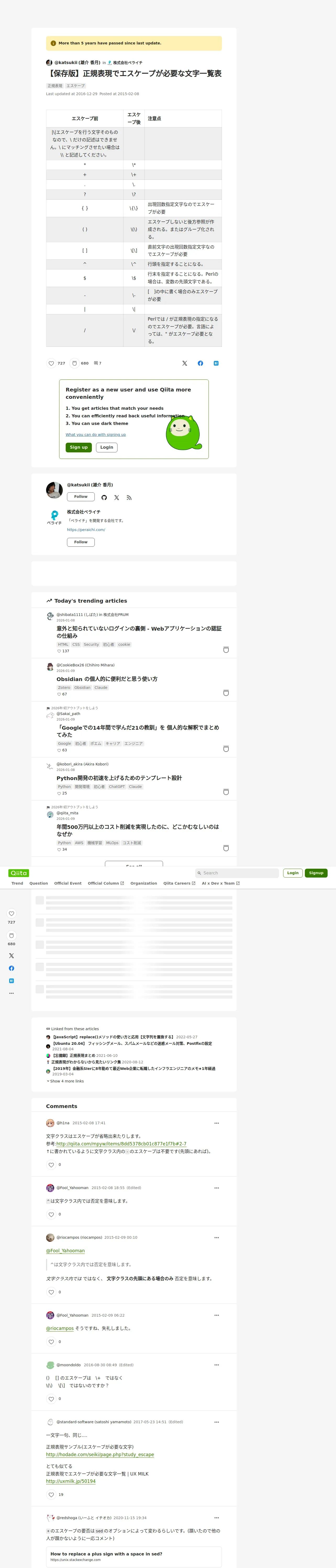Open katsukii's RSS feed icon
The image size is (336, 1568).
[x=129, y=498]
